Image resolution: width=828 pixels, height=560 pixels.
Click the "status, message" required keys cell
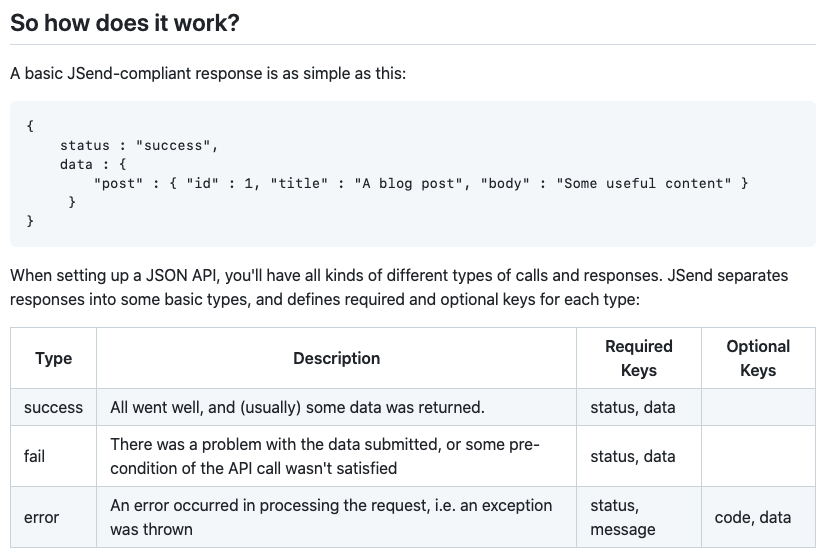[639, 517]
